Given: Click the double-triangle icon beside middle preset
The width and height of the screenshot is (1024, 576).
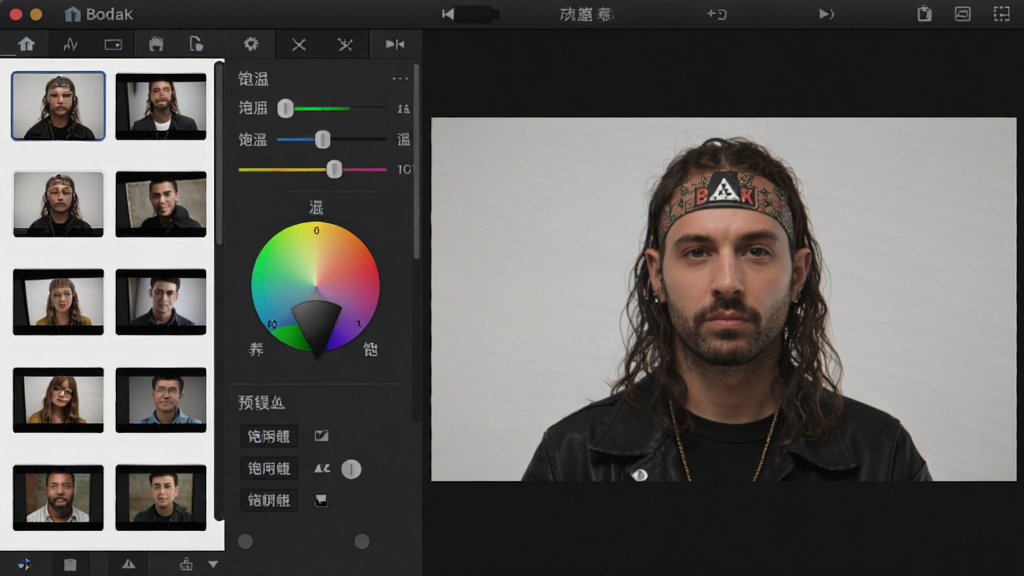Looking at the screenshot, I should click(x=322, y=468).
